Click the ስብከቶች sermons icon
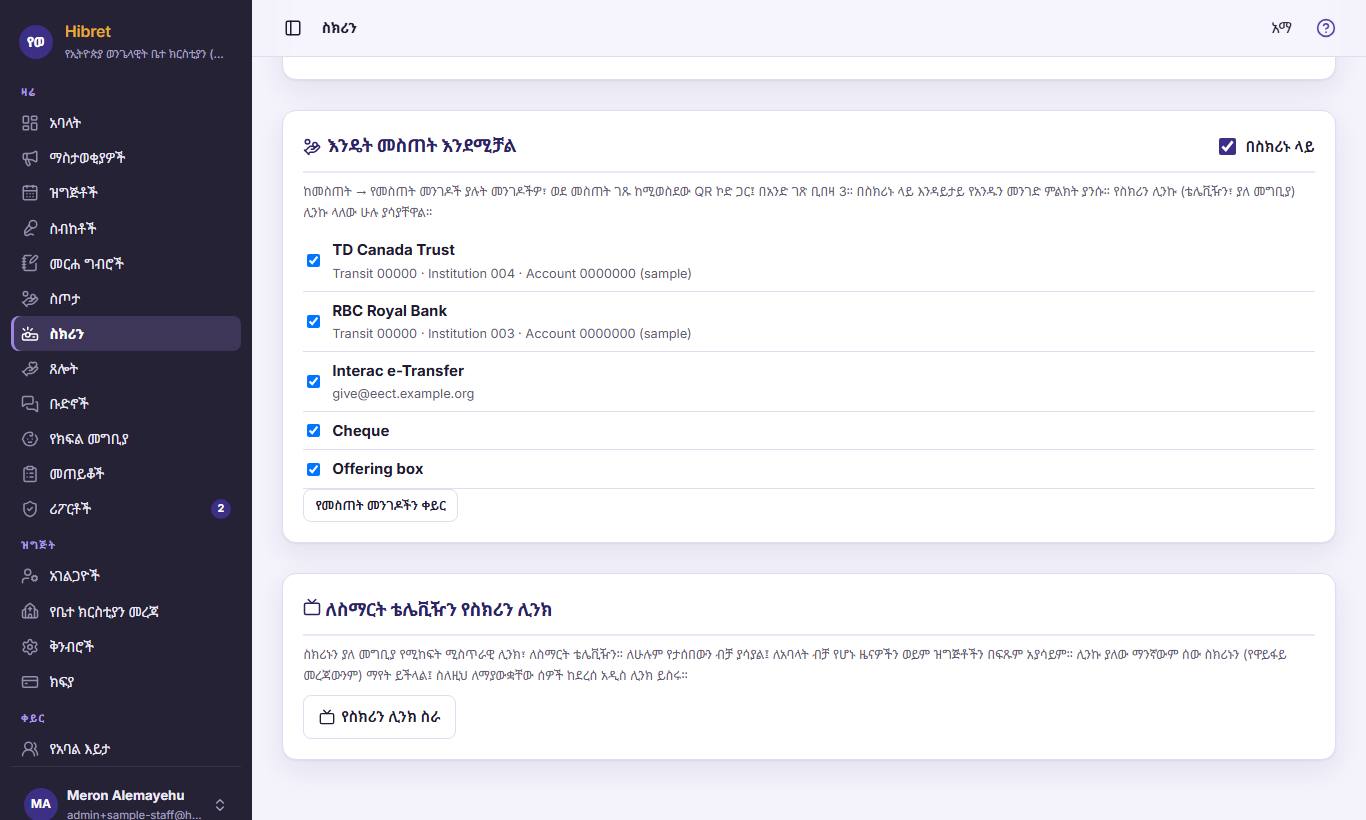The height and width of the screenshot is (820, 1366). (x=30, y=228)
